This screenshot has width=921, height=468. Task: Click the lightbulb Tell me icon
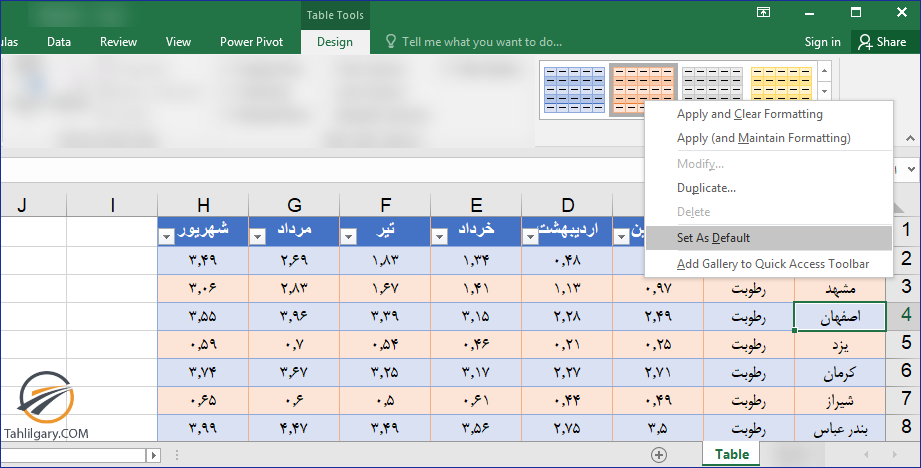pyautogui.click(x=391, y=41)
